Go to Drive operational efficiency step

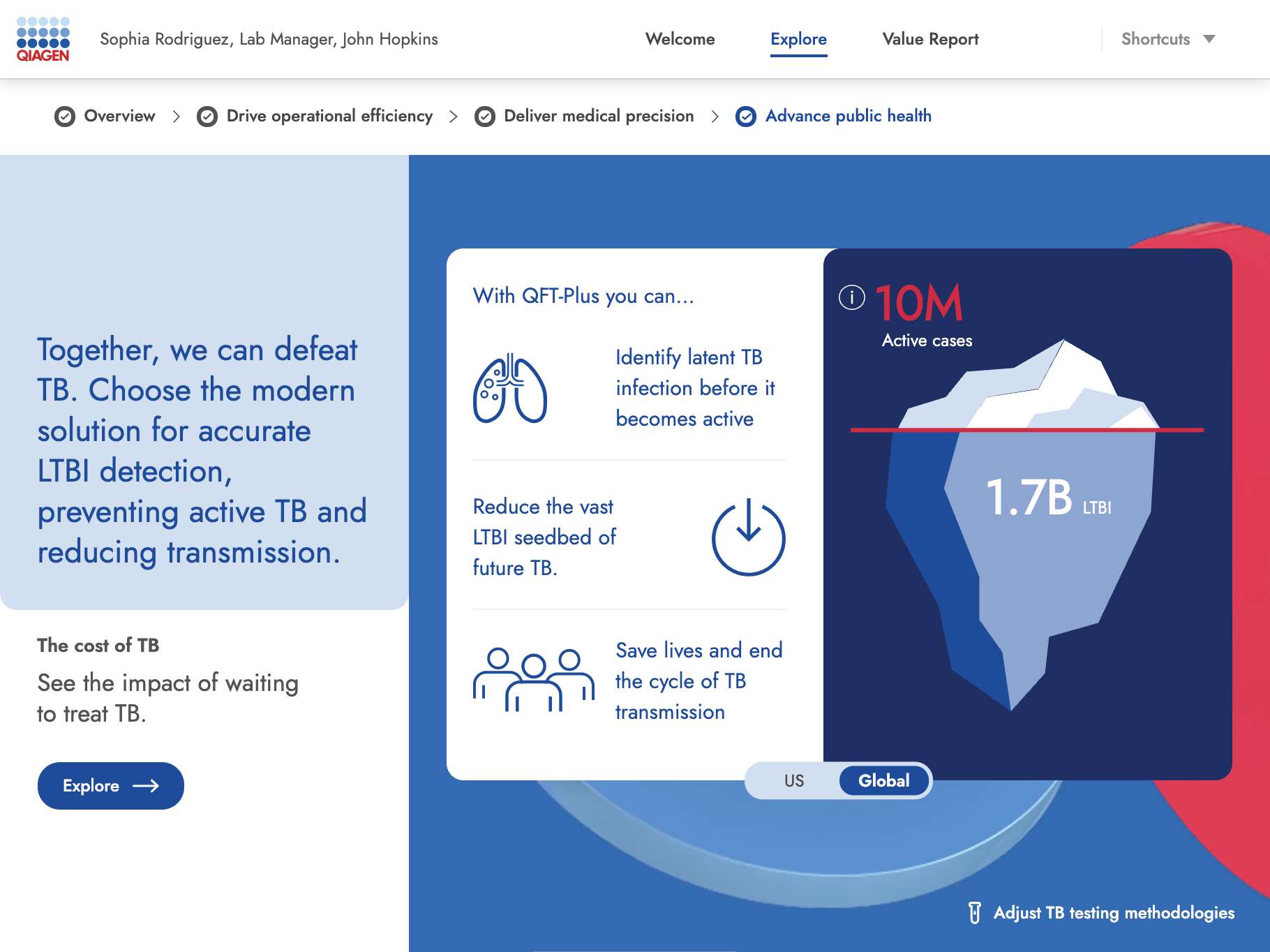[315, 116]
